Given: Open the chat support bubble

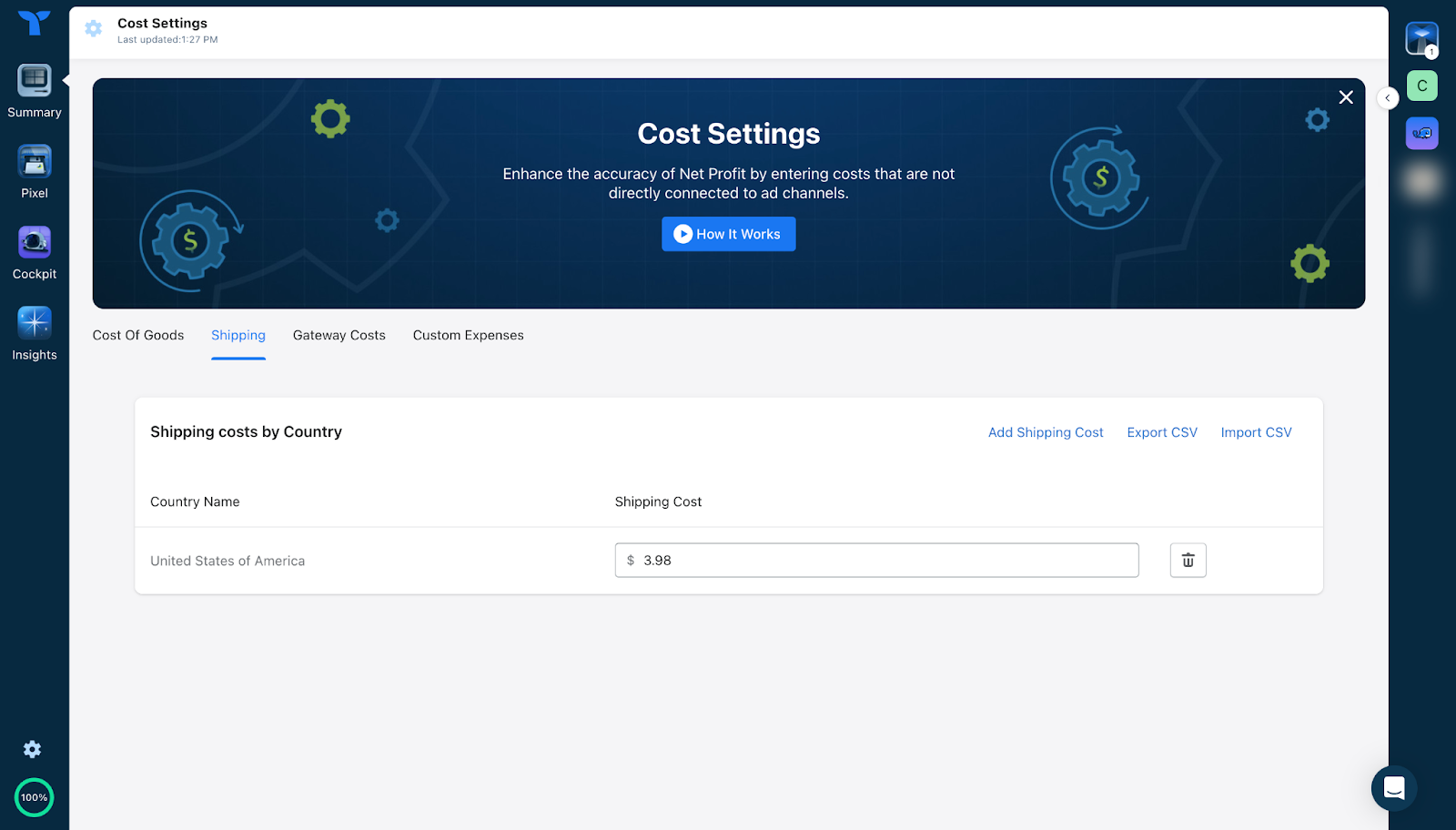Looking at the screenshot, I should [1393, 788].
